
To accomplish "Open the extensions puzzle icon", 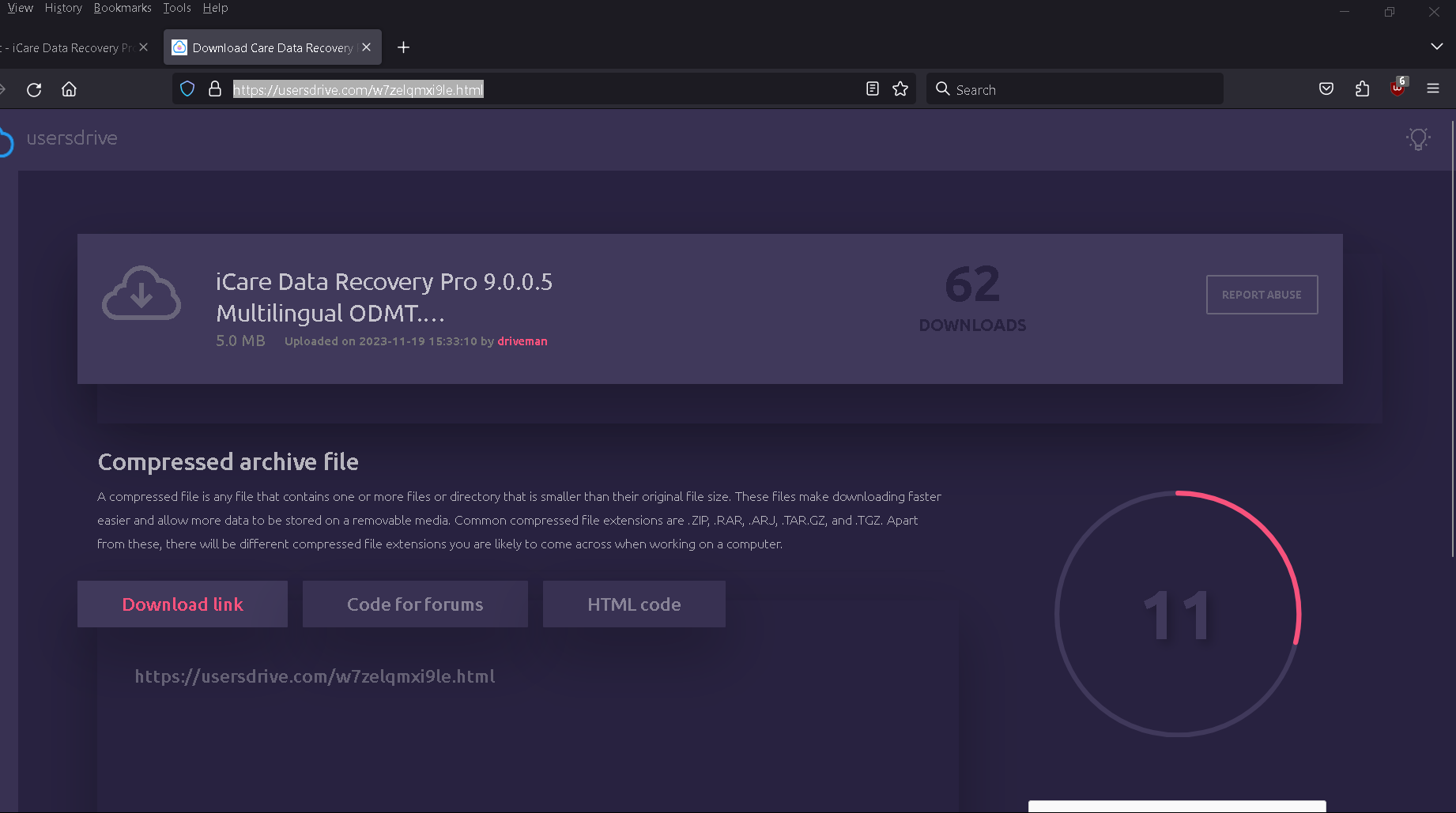I will [x=1362, y=89].
